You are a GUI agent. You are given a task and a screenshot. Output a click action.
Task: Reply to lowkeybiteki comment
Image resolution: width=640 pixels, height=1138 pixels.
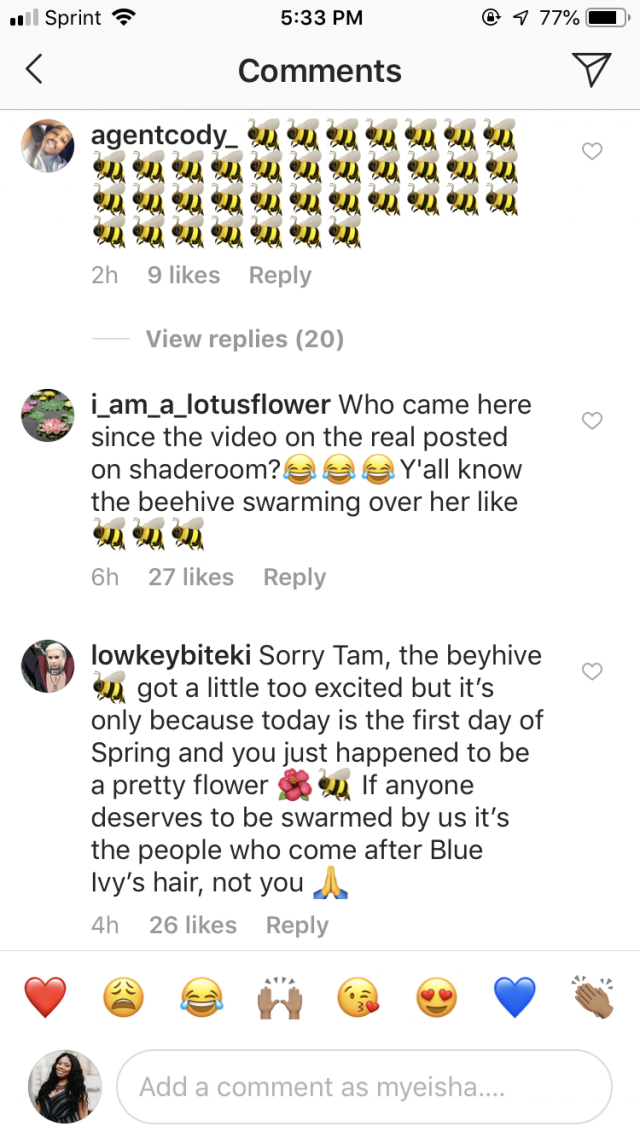[297, 925]
